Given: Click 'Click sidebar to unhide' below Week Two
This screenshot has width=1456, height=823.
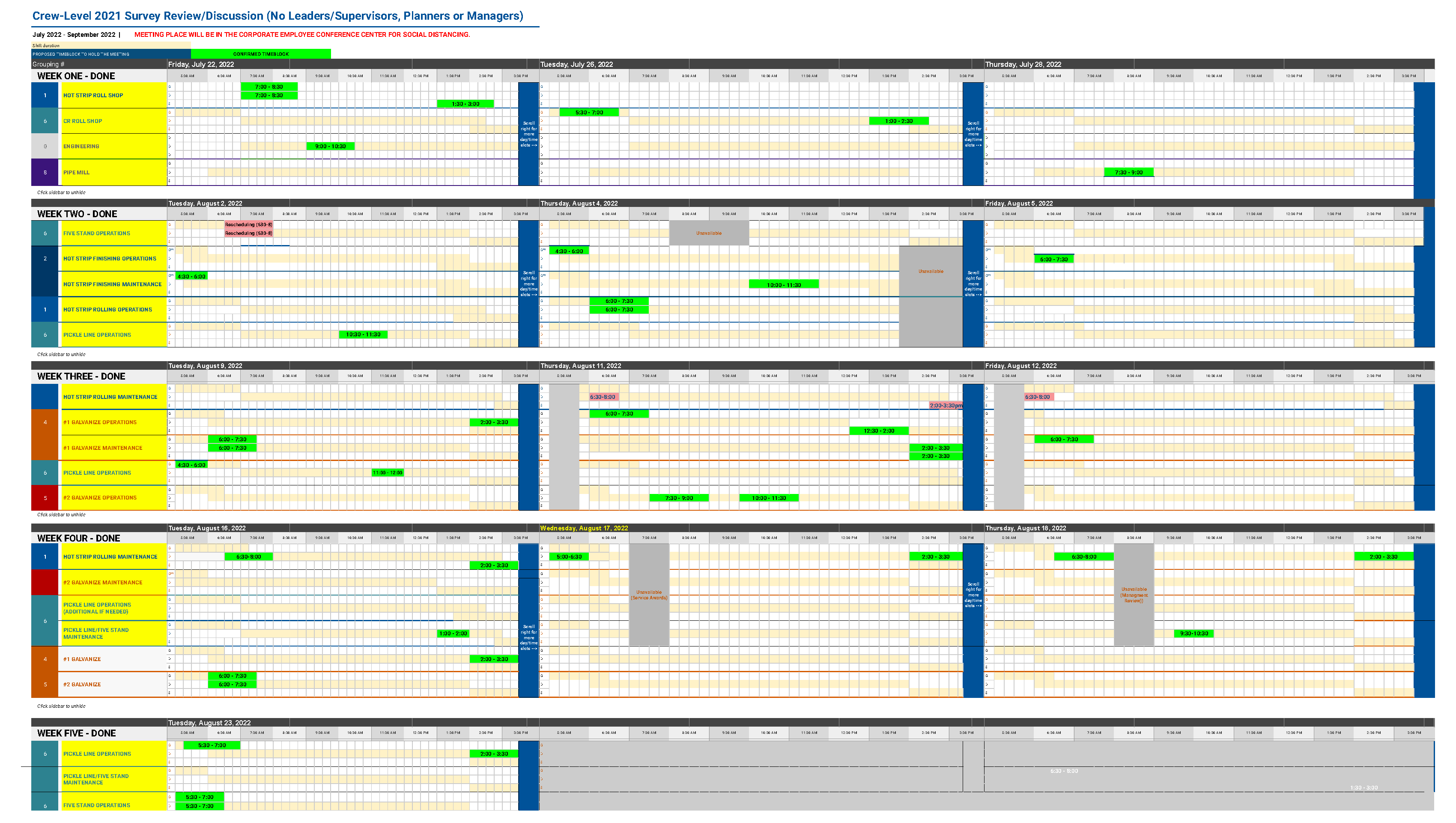Looking at the screenshot, I should pos(61,355).
